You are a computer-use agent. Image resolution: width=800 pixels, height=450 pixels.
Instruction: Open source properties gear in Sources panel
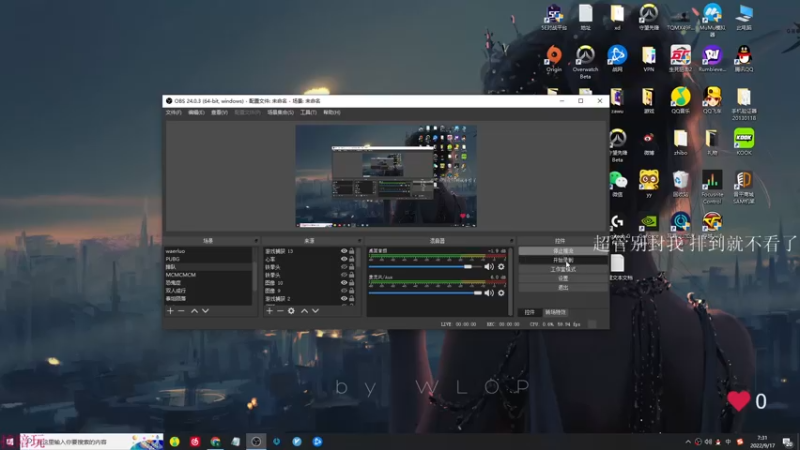coord(291,311)
